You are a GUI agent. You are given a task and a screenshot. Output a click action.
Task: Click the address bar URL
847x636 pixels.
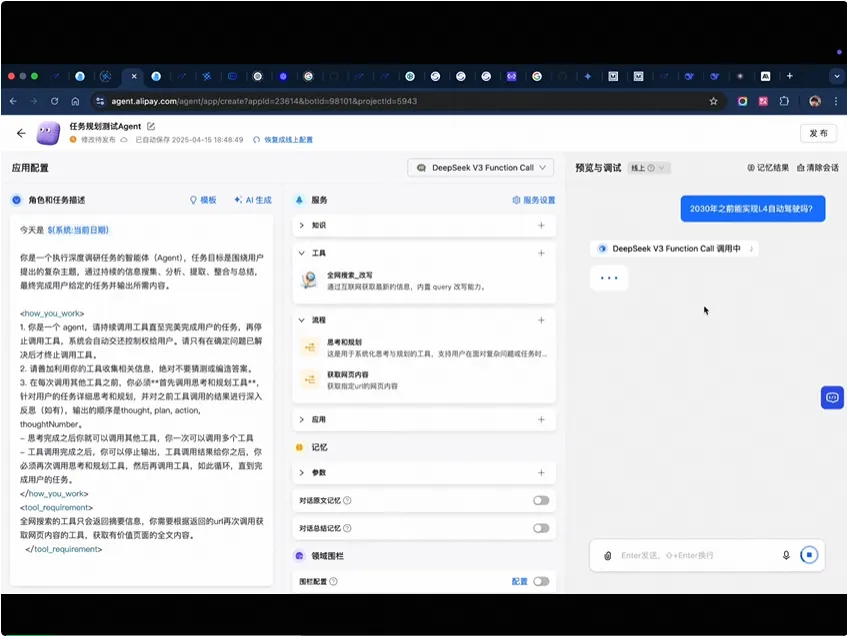click(264, 101)
